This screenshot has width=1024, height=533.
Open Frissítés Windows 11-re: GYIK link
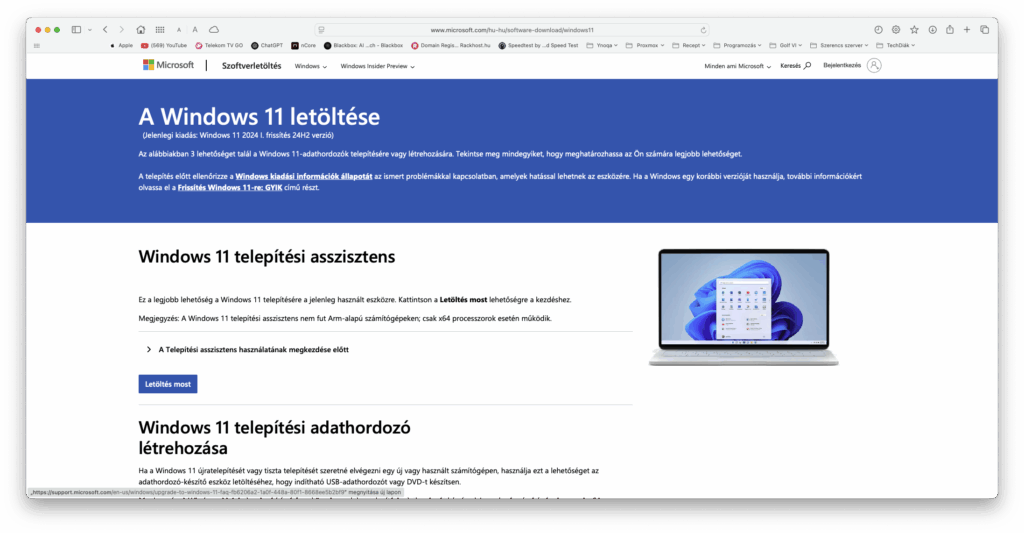[x=230, y=187]
